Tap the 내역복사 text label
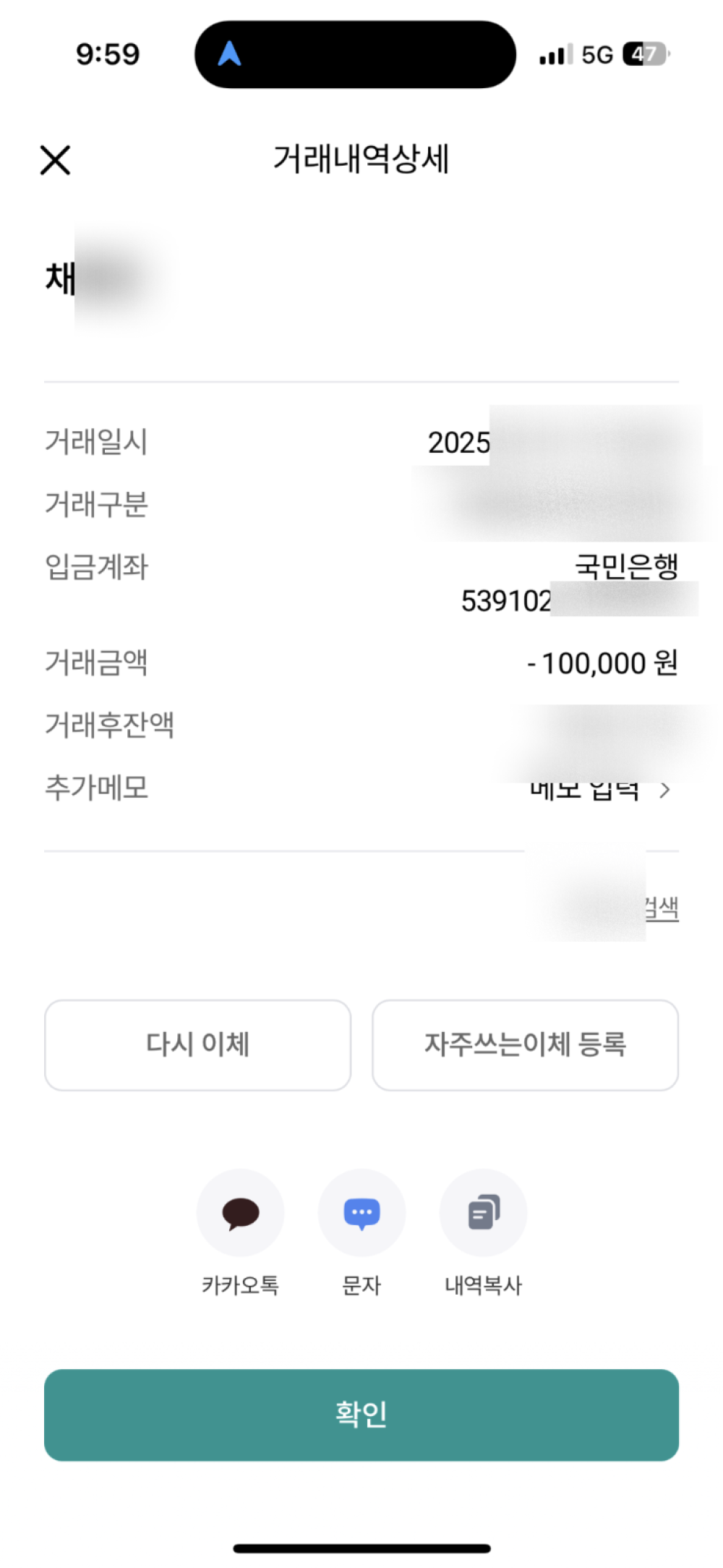The image size is (723, 1568). click(x=483, y=1285)
